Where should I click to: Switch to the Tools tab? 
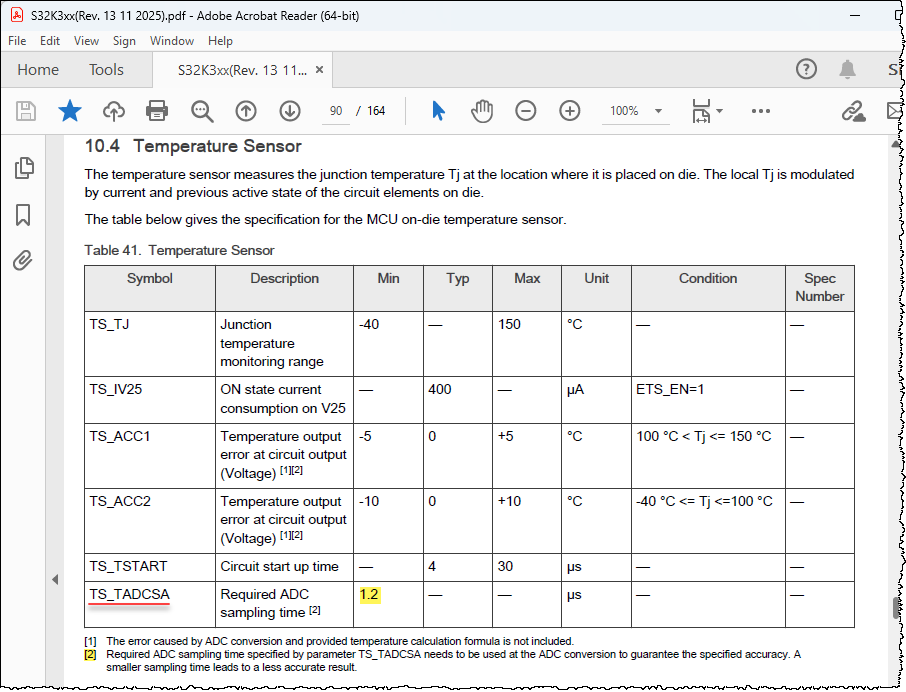106,69
